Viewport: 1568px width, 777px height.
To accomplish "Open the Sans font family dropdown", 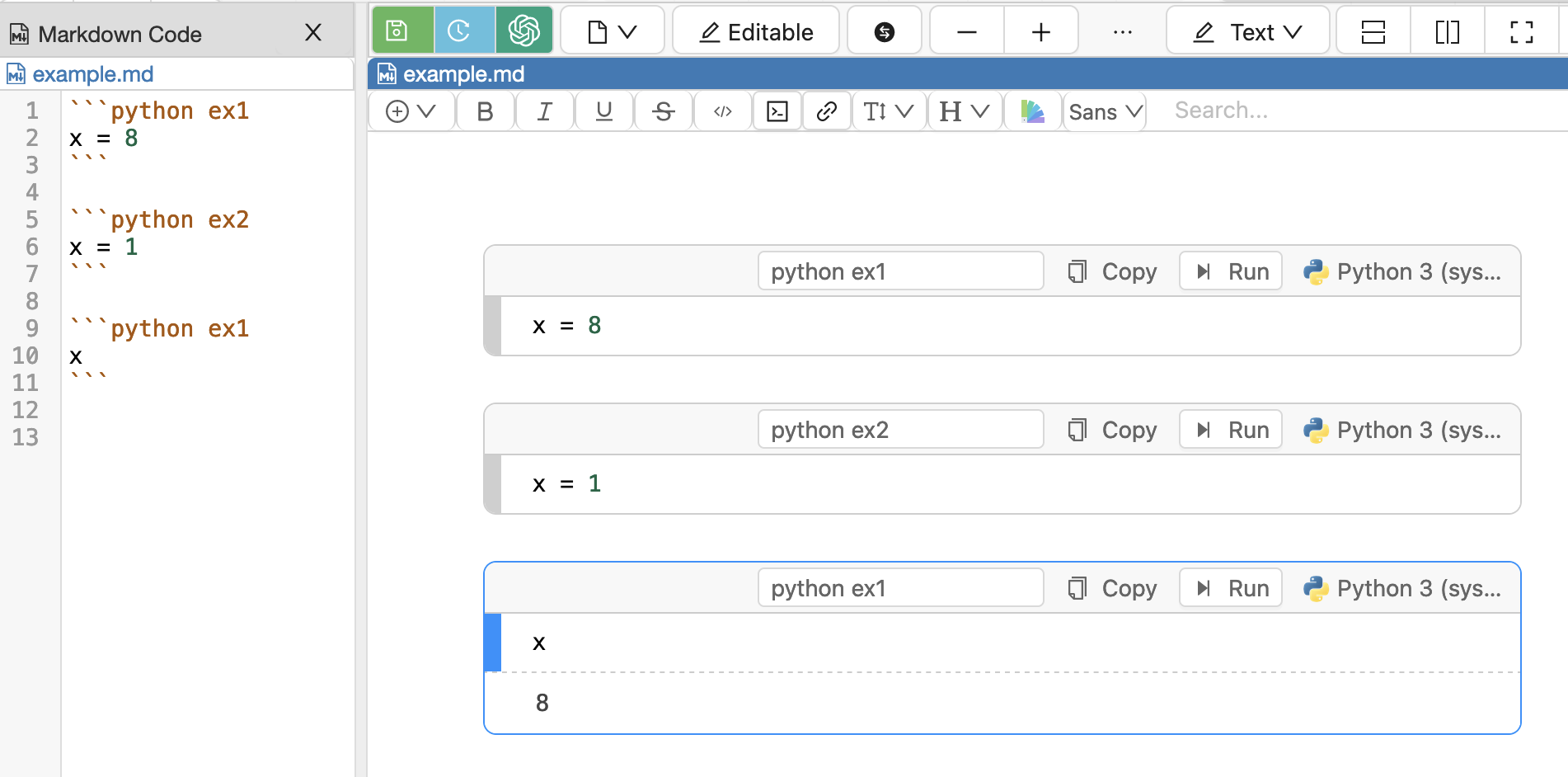I will pos(1105,111).
